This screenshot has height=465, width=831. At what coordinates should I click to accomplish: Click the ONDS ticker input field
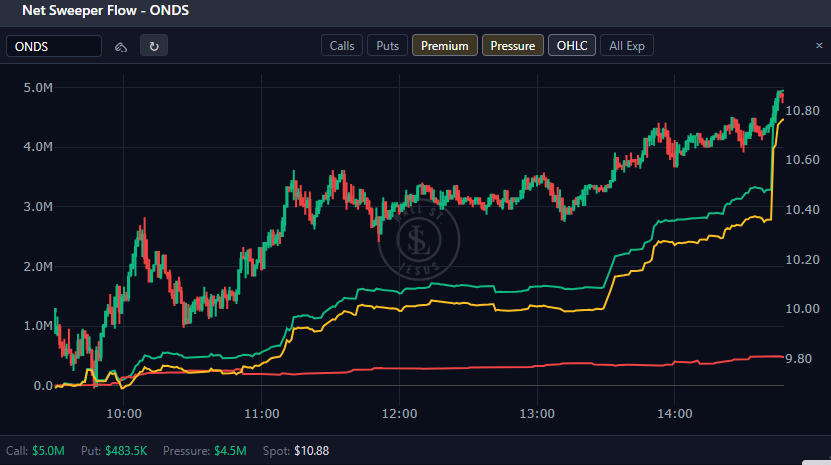click(x=54, y=46)
